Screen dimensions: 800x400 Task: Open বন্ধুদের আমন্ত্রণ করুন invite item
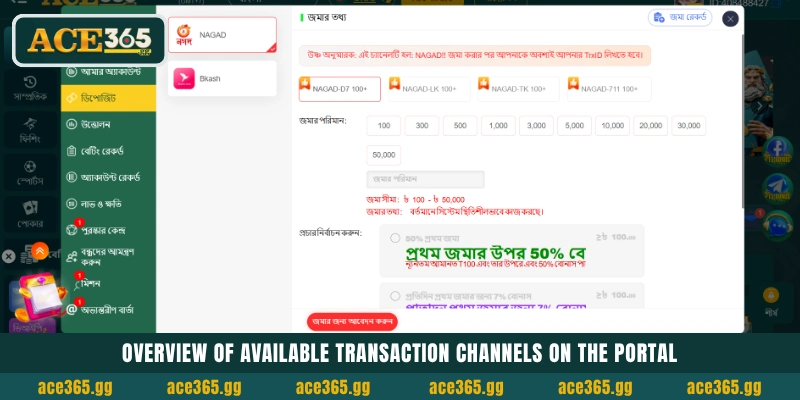coord(108,257)
